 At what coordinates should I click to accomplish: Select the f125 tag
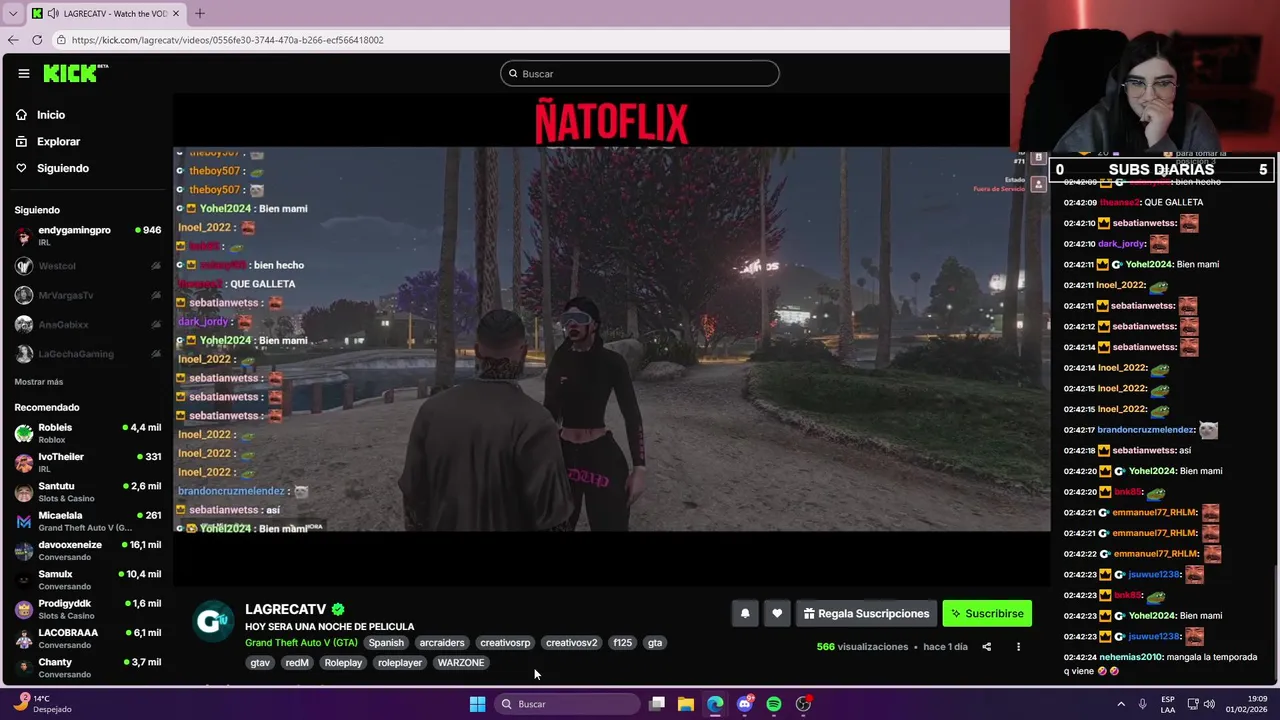tap(623, 643)
